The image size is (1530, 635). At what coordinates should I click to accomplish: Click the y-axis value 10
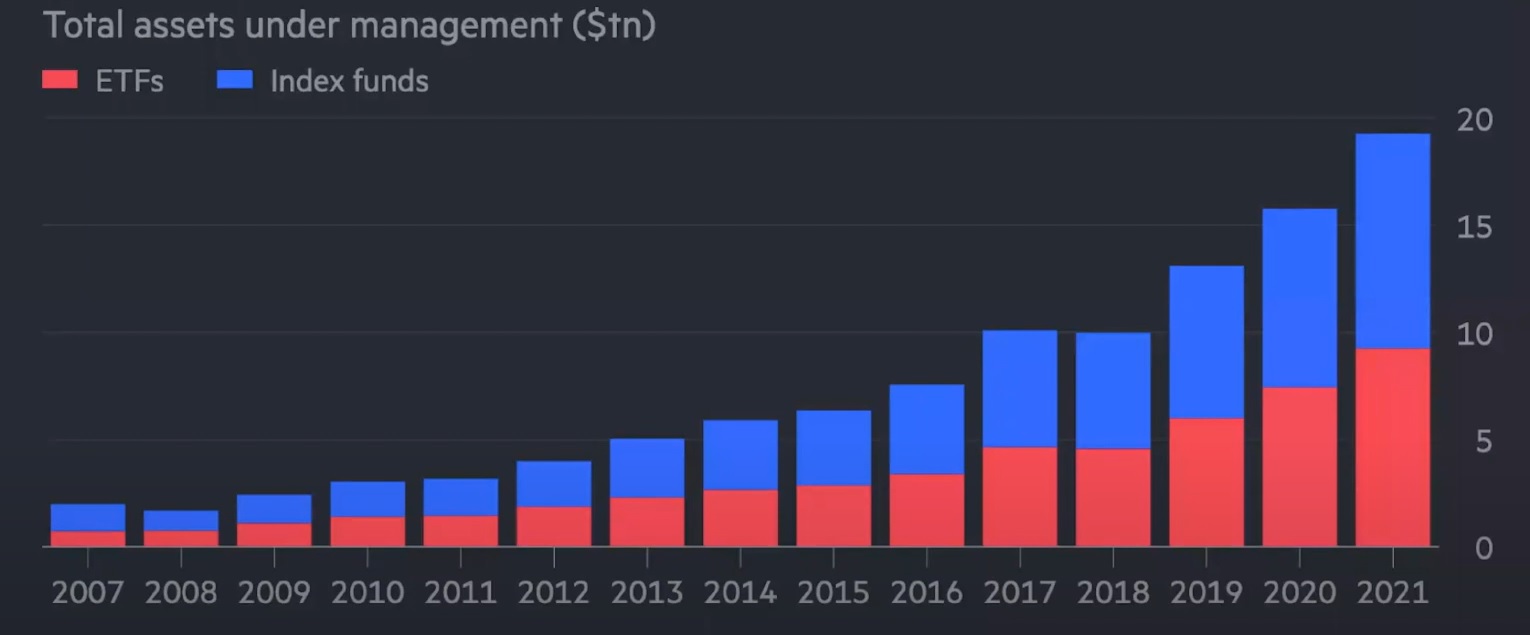[1475, 334]
